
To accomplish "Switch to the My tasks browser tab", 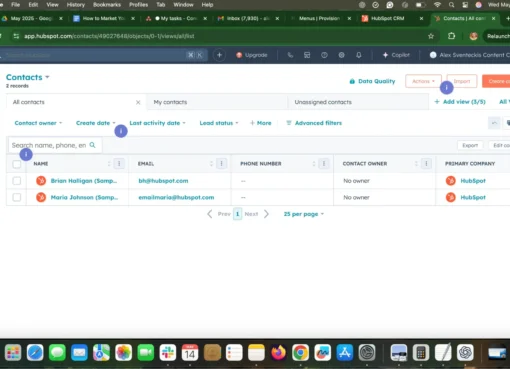I will click(x=176, y=18).
